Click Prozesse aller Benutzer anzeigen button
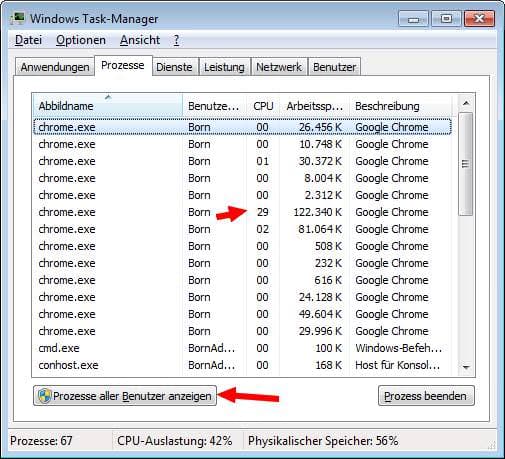505x459 pixels. pyautogui.click(x=125, y=396)
